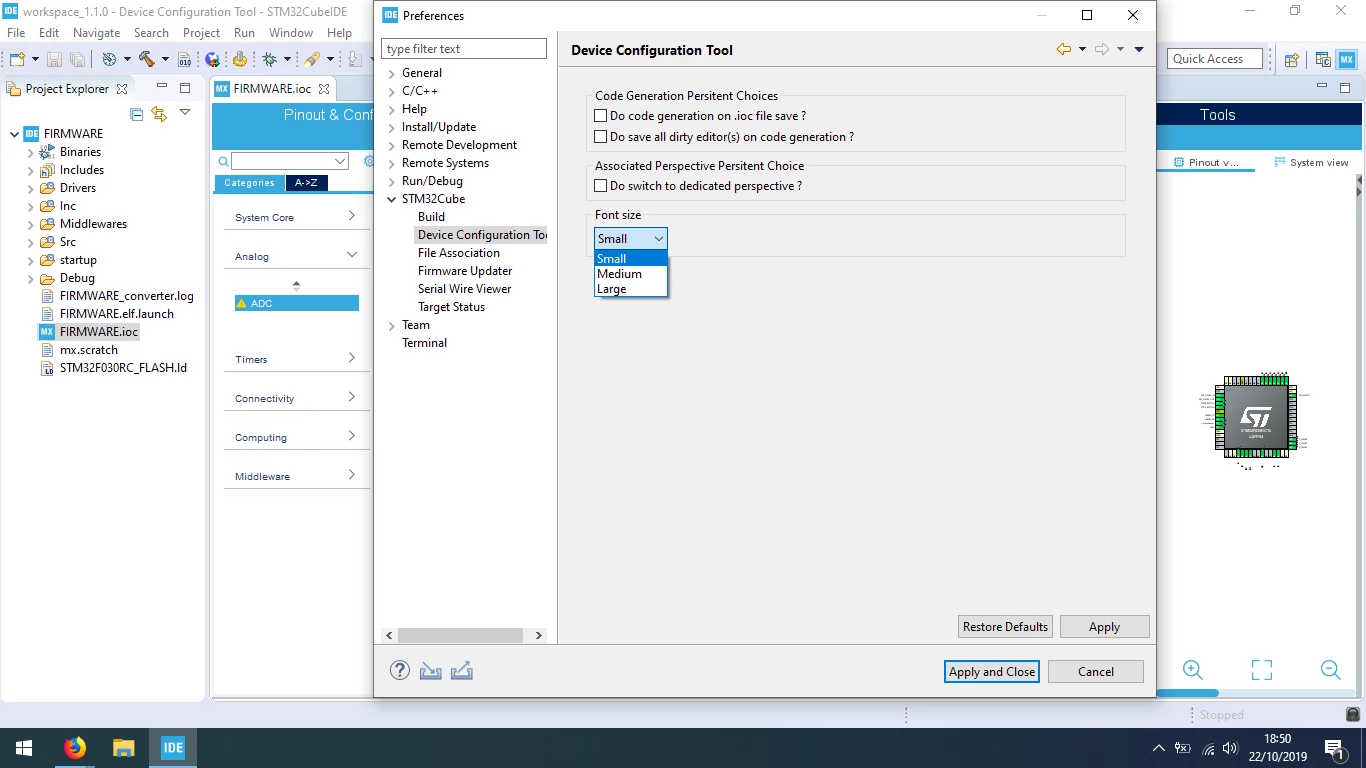Click the Windows Start button
This screenshot has height=768, width=1366.
coord(24,747)
